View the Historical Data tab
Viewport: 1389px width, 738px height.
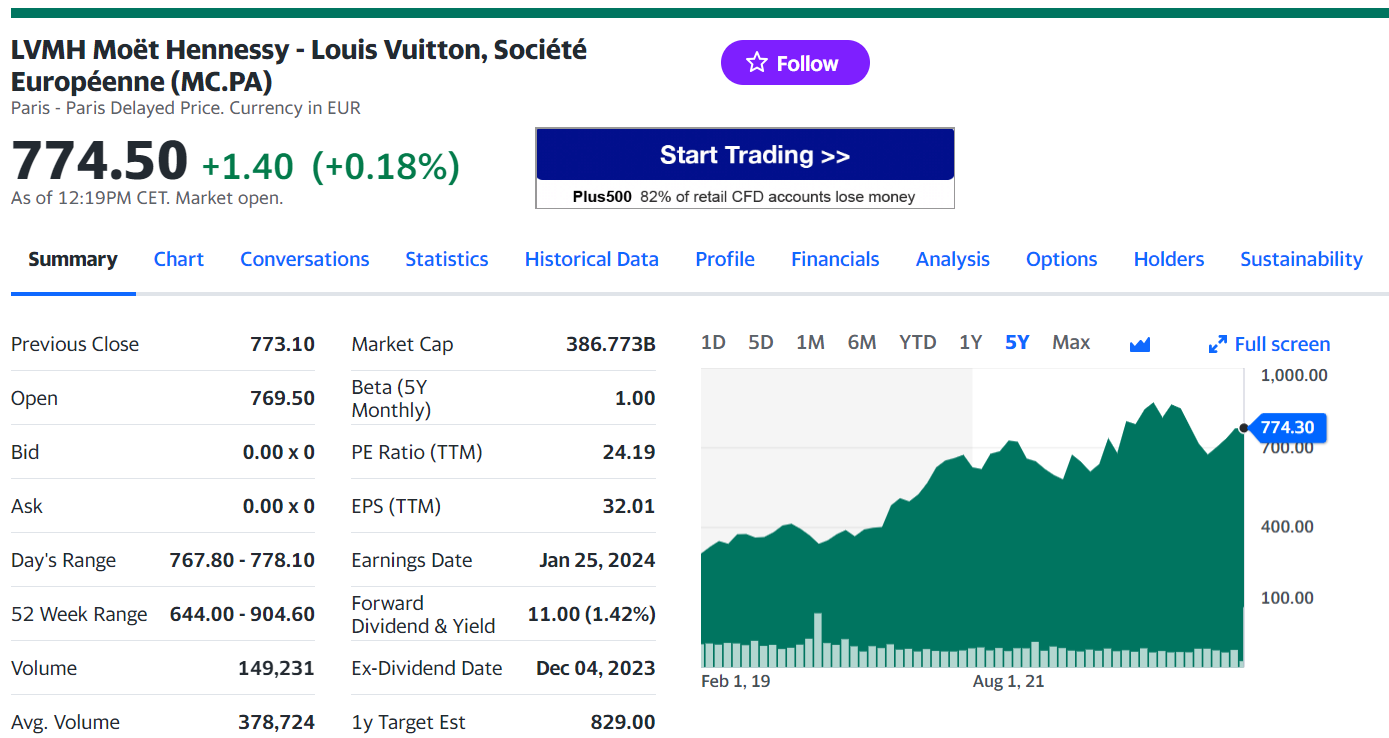coord(592,259)
